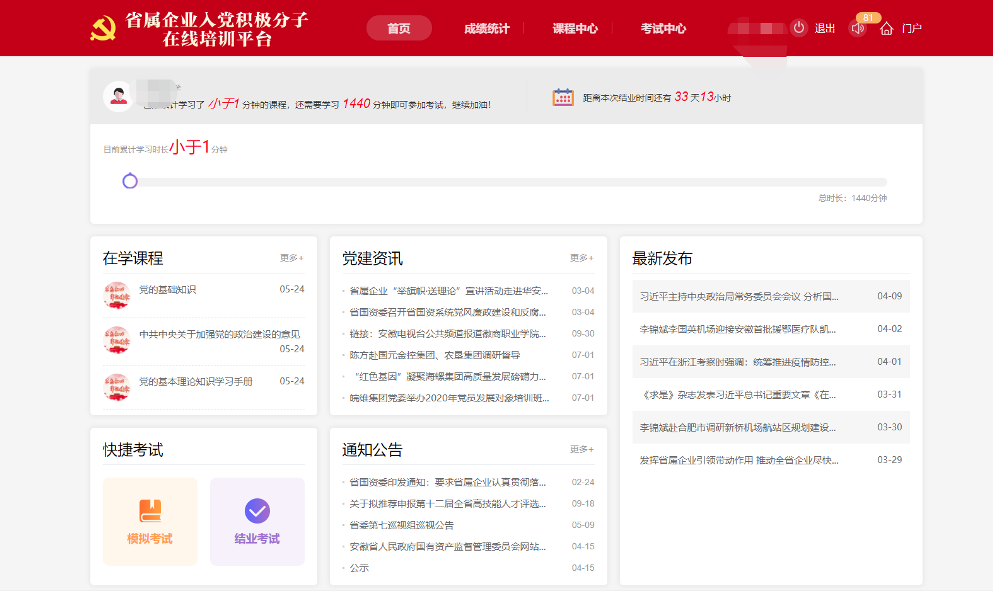Image resolution: width=993 pixels, height=592 pixels.
Task: Open the 课程中心 navigation tab
Action: click(575, 29)
